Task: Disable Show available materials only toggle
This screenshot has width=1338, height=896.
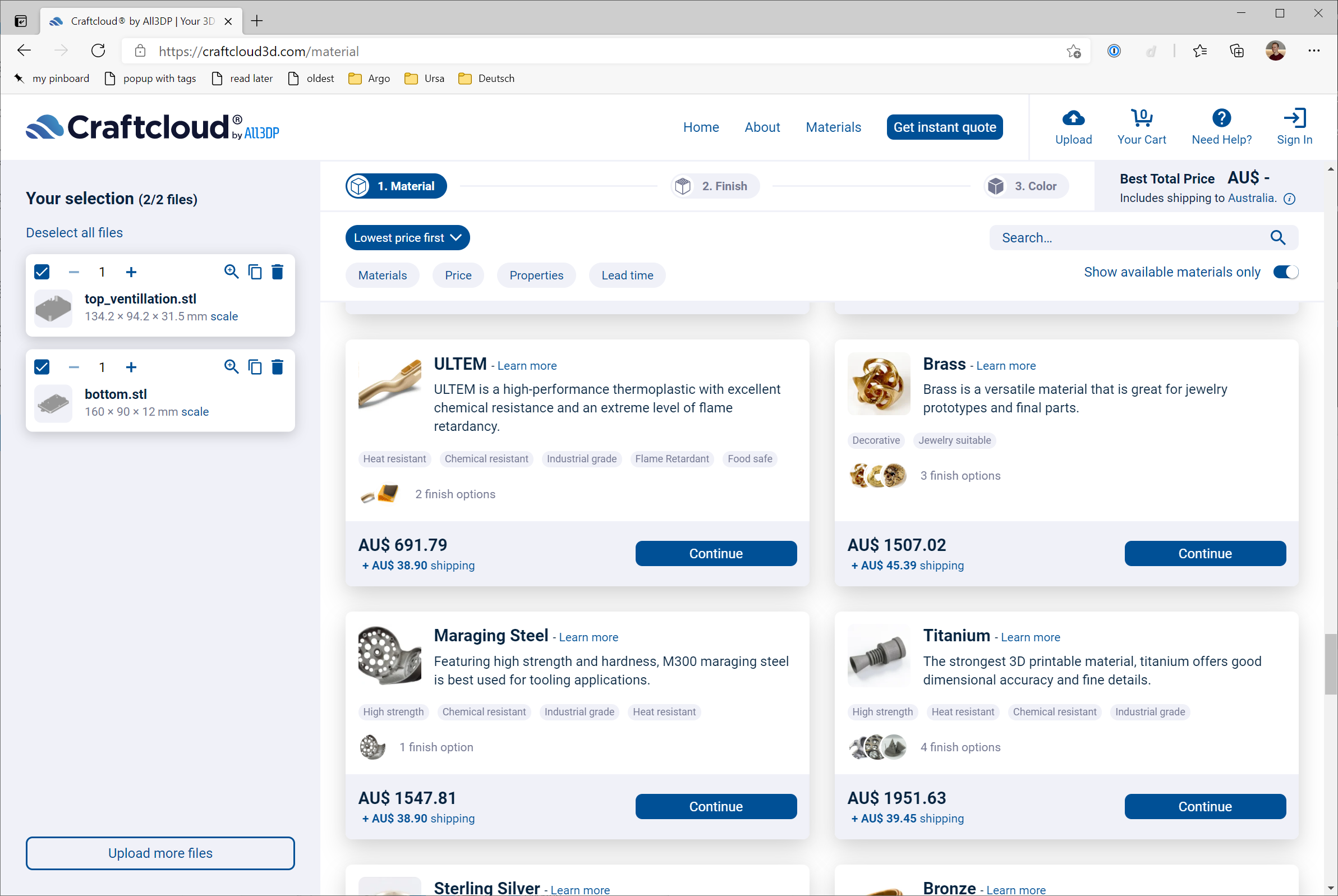Action: [1285, 272]
